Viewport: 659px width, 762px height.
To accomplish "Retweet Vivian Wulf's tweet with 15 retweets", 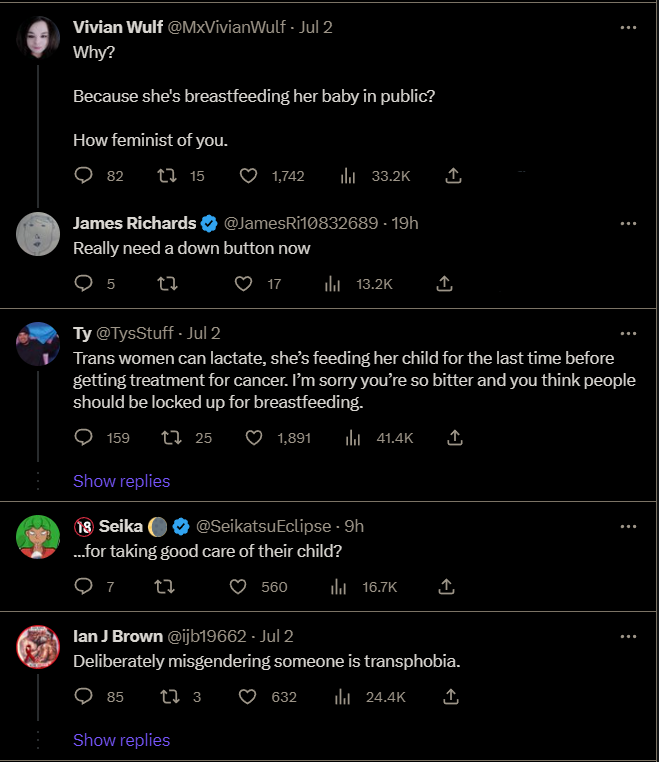I will coord(167,175).
